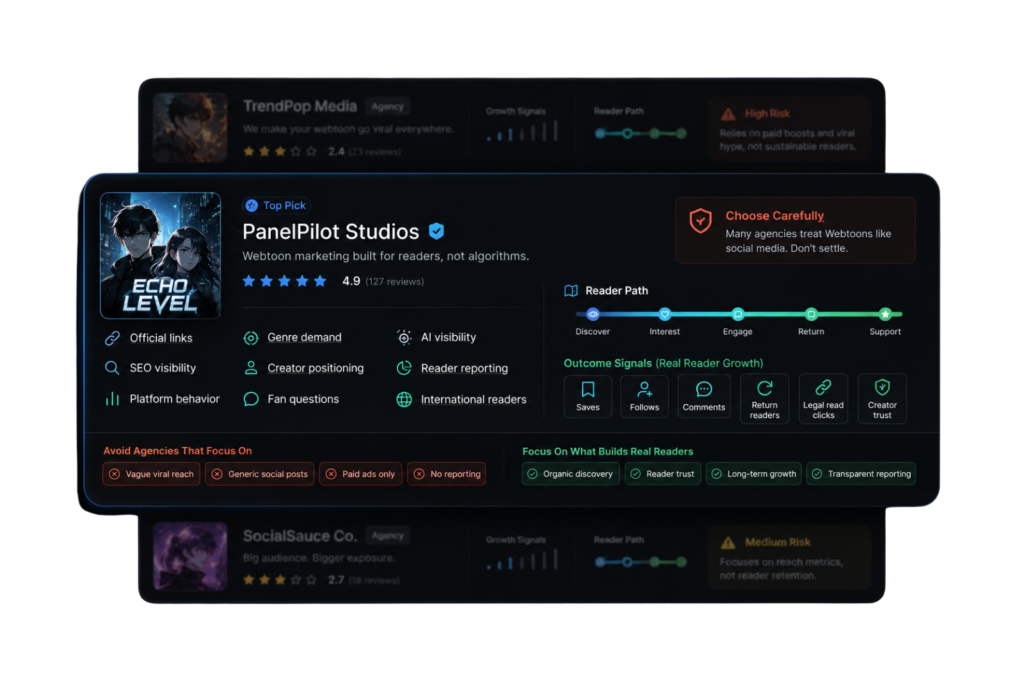Click the Support star marker on Reader Path
This screenshot has height=682, width=1024.
[885, 314]
